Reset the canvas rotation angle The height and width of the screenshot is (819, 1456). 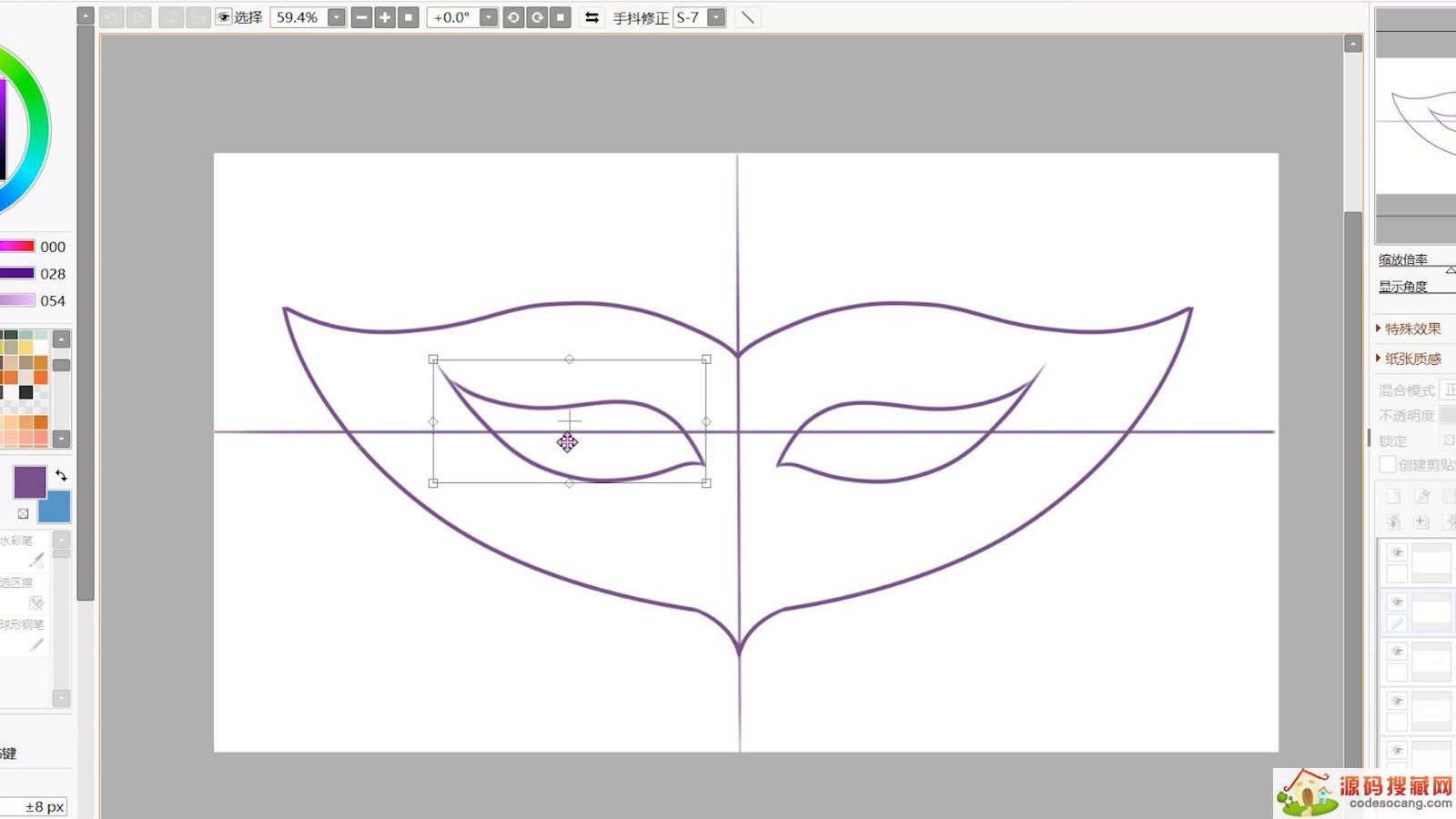tap(561, 17)
